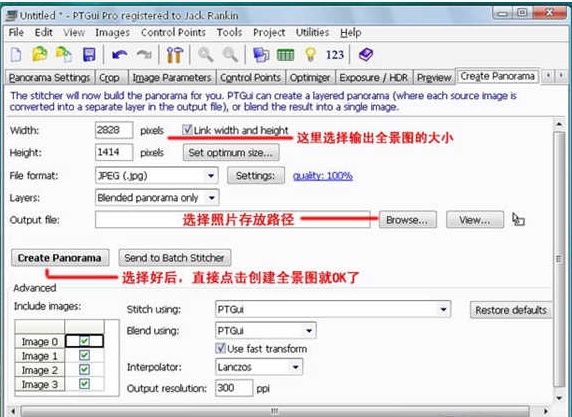This screenshot has width=572, height=417.
Task: Click the View output button
Action: pyautogui.click(x=475, y=220)
